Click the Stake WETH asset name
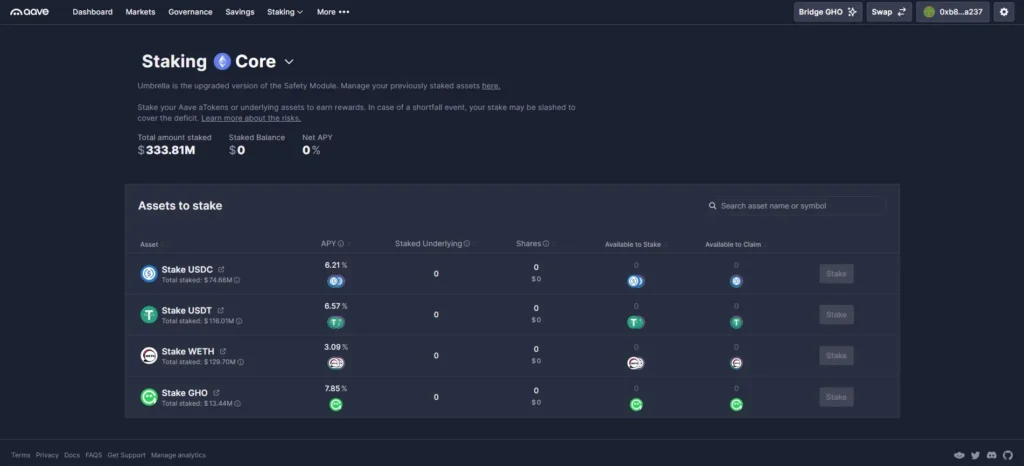 (188, 351)
